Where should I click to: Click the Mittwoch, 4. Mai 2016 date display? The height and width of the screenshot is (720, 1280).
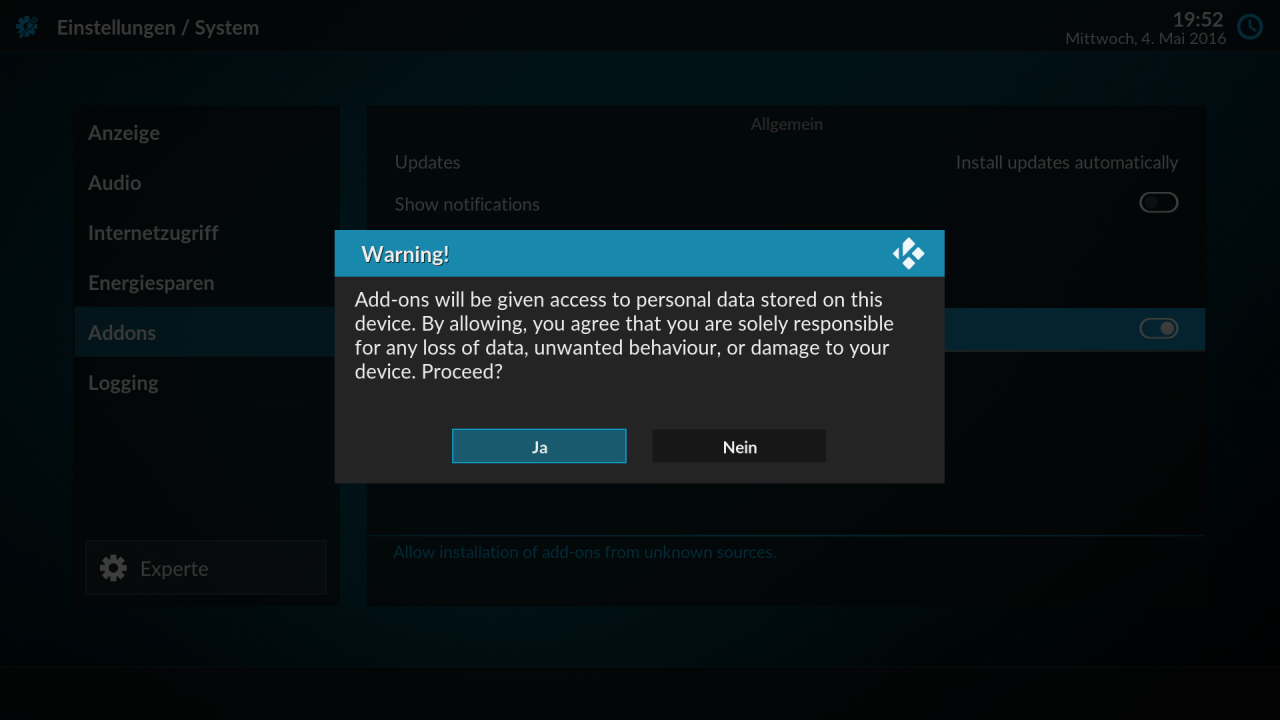coord(1143,38)
